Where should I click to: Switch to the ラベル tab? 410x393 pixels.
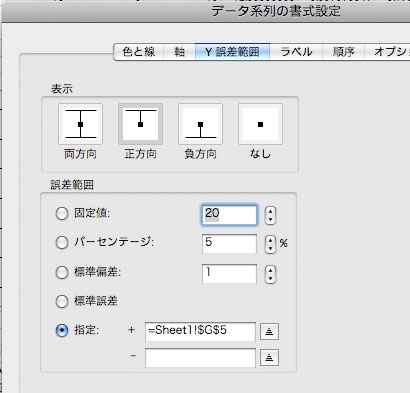[296, 52]
